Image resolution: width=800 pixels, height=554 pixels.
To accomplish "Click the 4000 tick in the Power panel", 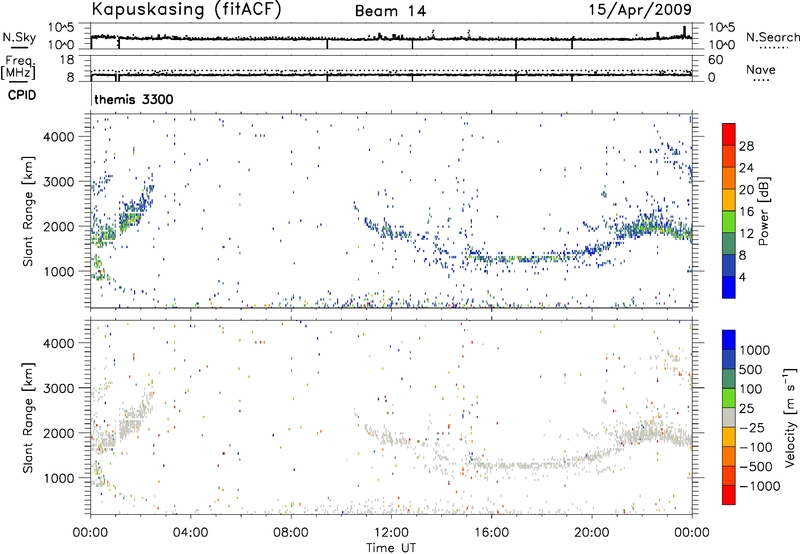I will pos(59,137).
